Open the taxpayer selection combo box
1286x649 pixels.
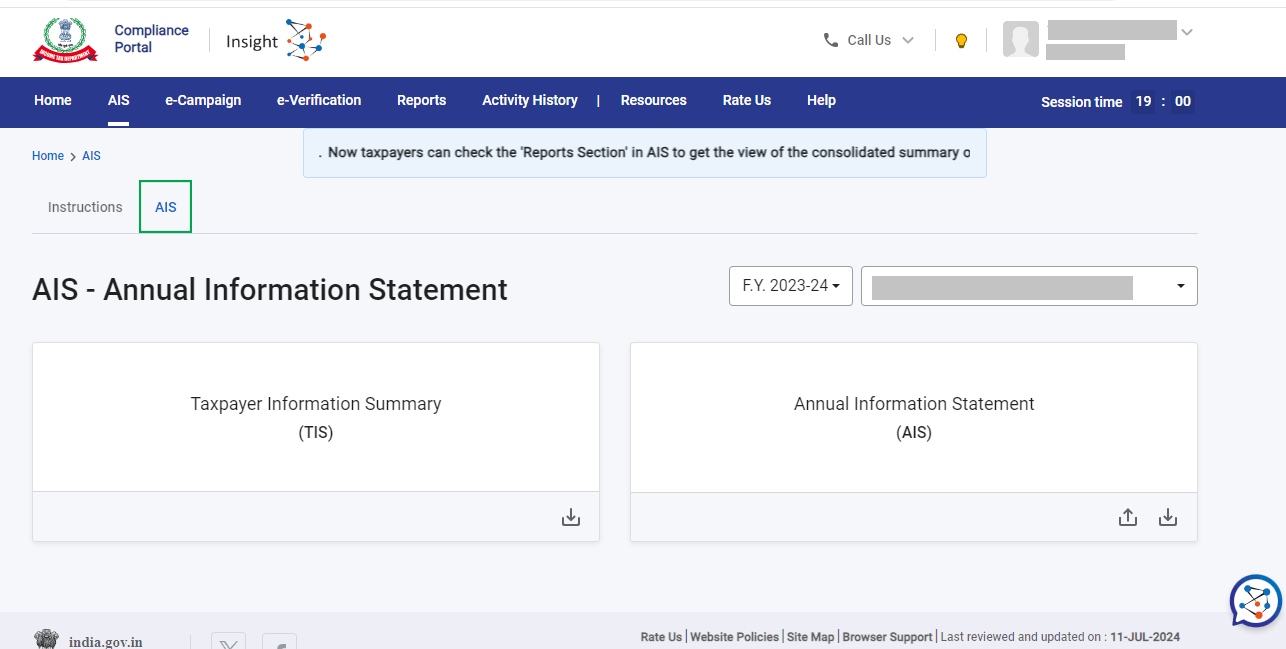coord(1029,286)
